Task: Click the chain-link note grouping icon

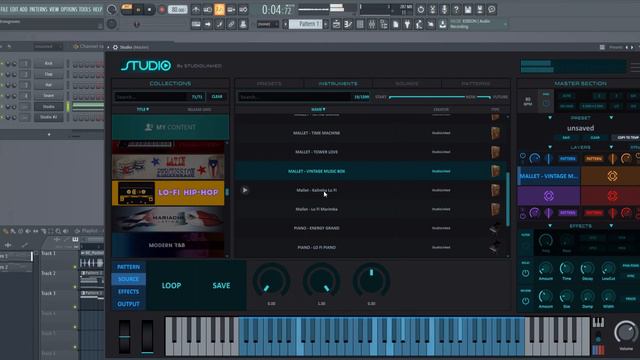Action: [231, 24]
